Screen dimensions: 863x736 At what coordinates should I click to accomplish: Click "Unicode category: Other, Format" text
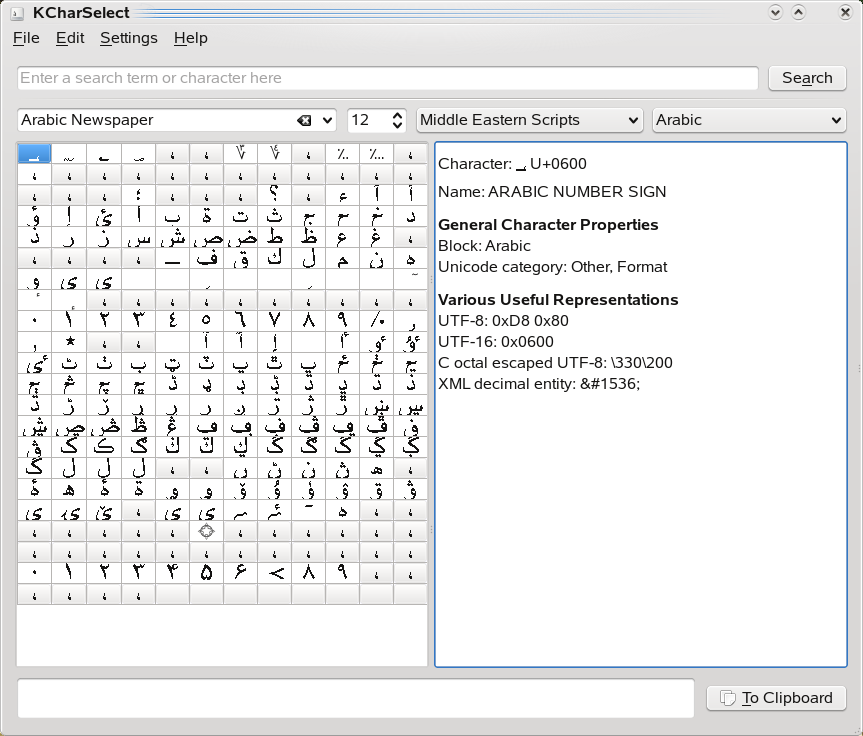tap(553, 267)
